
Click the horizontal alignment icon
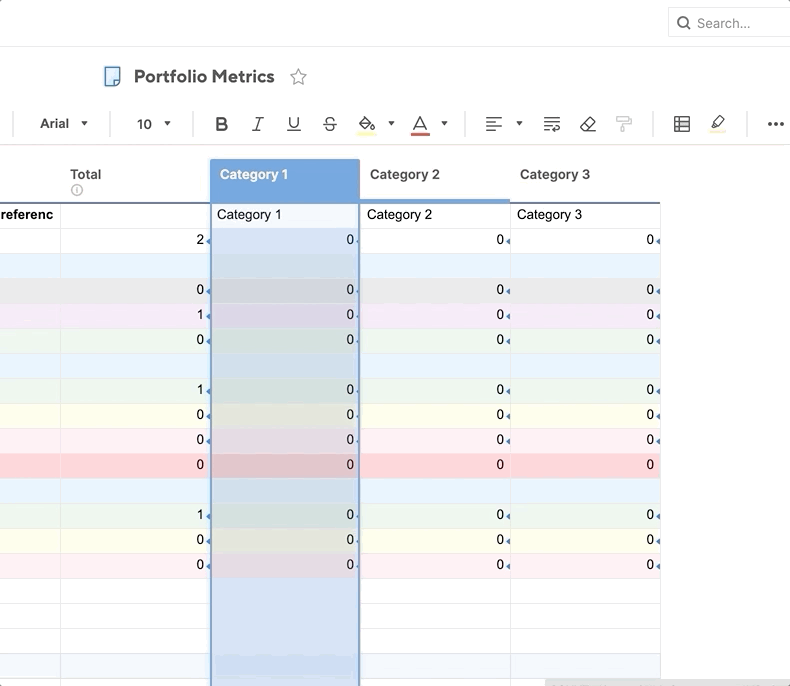[494, 124]
